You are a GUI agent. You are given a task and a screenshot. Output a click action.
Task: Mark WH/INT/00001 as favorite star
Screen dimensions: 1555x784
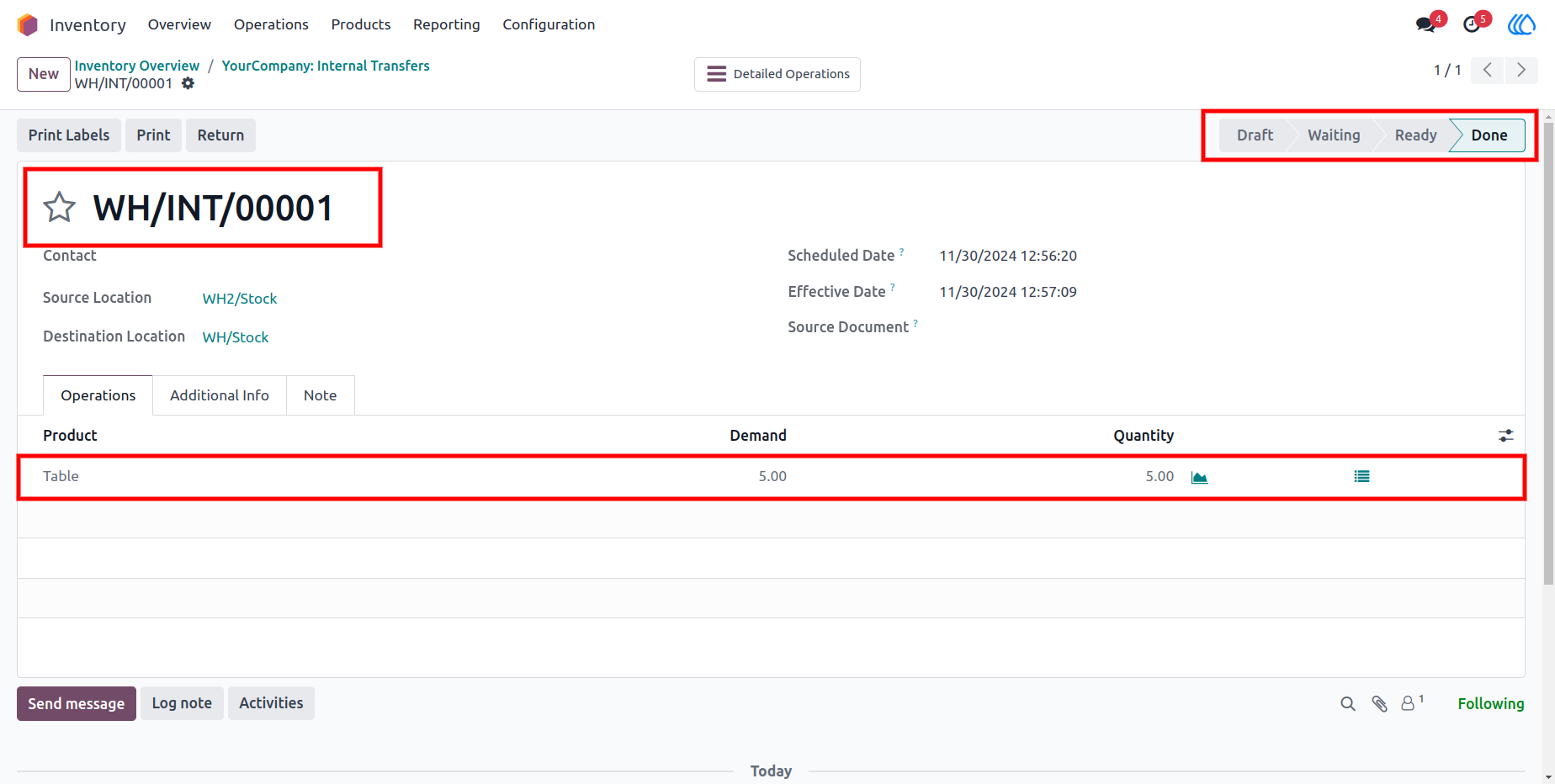[60, 207]
